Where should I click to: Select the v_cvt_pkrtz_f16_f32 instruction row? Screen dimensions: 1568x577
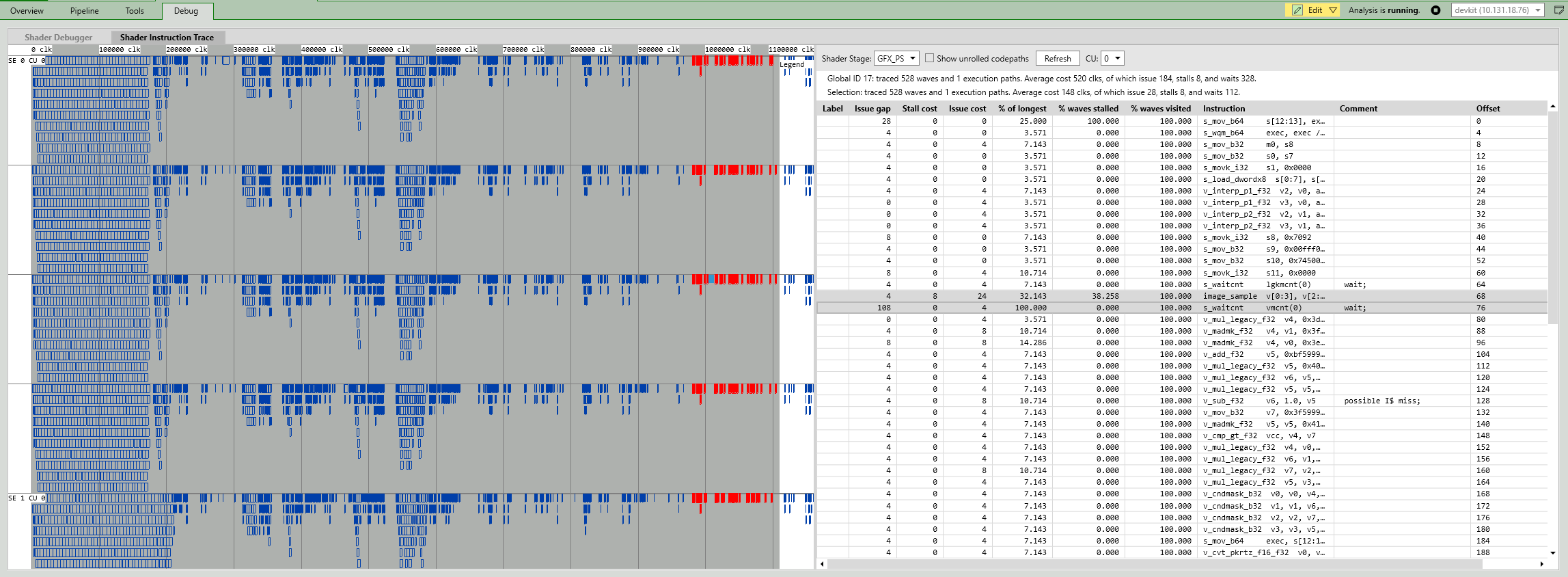tap(1182, 553)
